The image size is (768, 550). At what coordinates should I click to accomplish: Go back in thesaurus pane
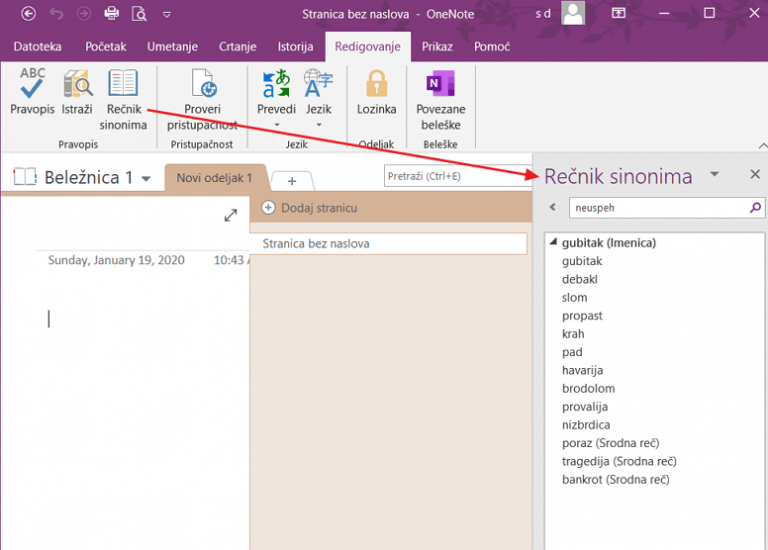[553, 208]
